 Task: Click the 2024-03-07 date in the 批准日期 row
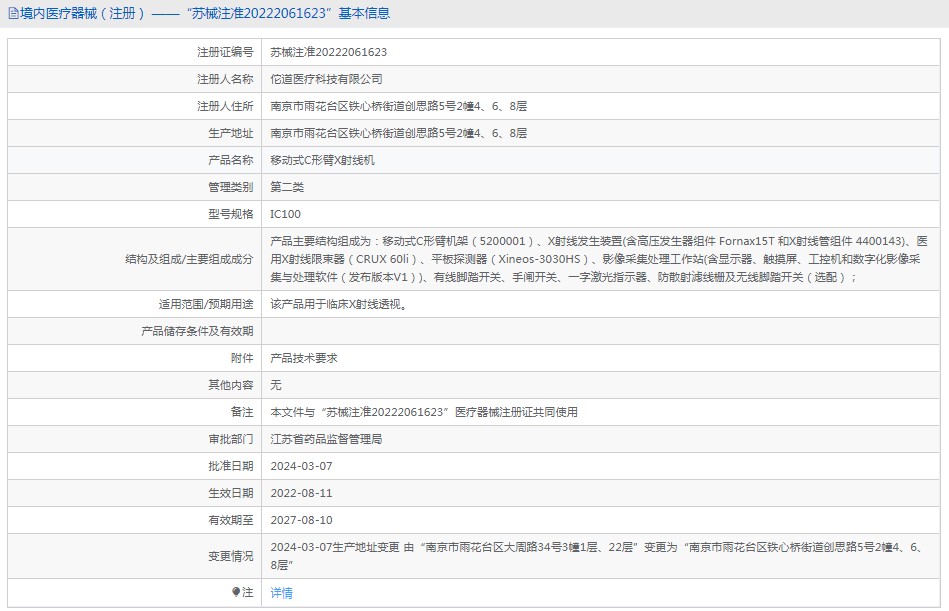pos(301,466)
